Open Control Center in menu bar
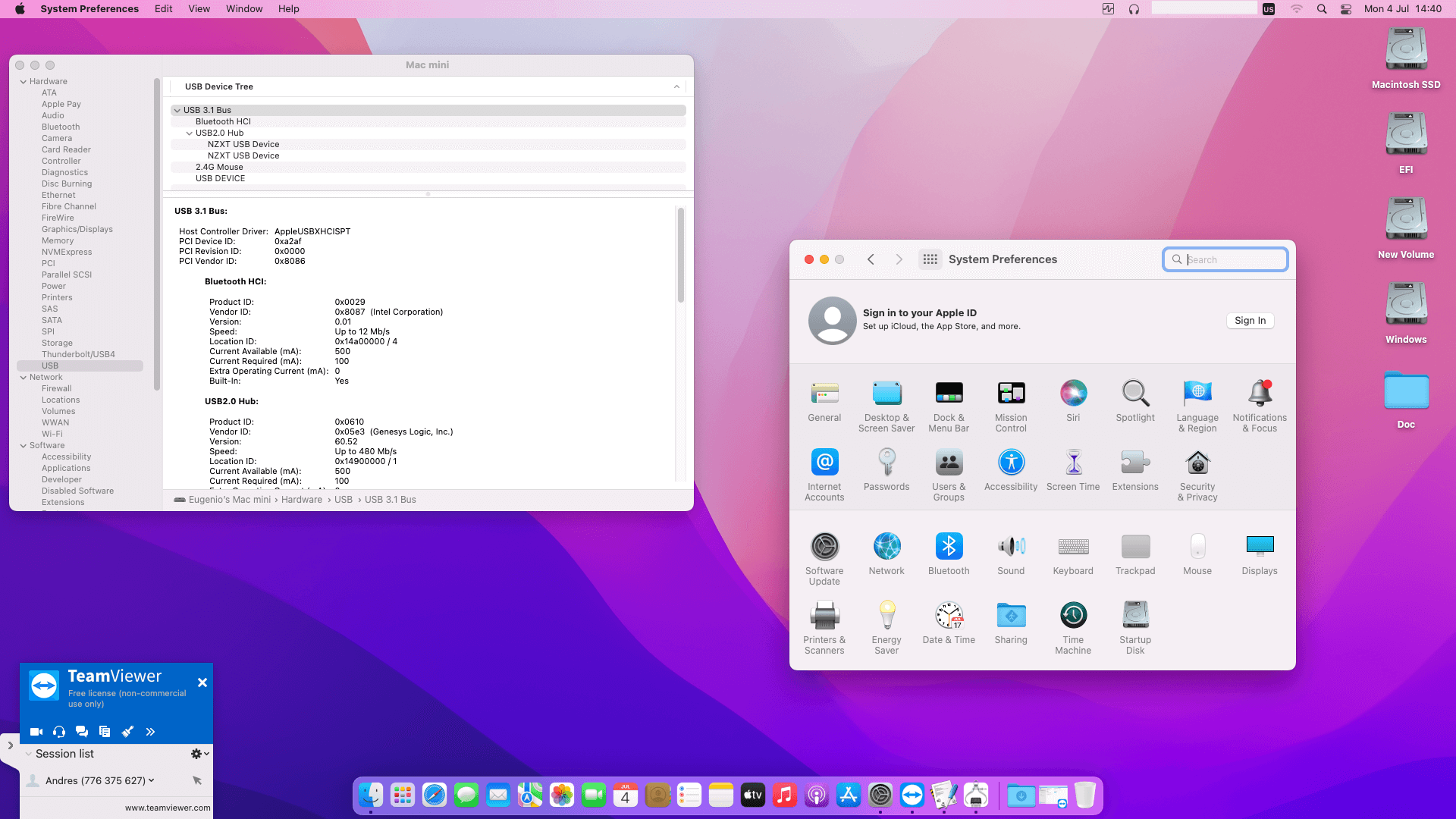This screenshot has width=1456, height=819. [x=1346, y=9]
